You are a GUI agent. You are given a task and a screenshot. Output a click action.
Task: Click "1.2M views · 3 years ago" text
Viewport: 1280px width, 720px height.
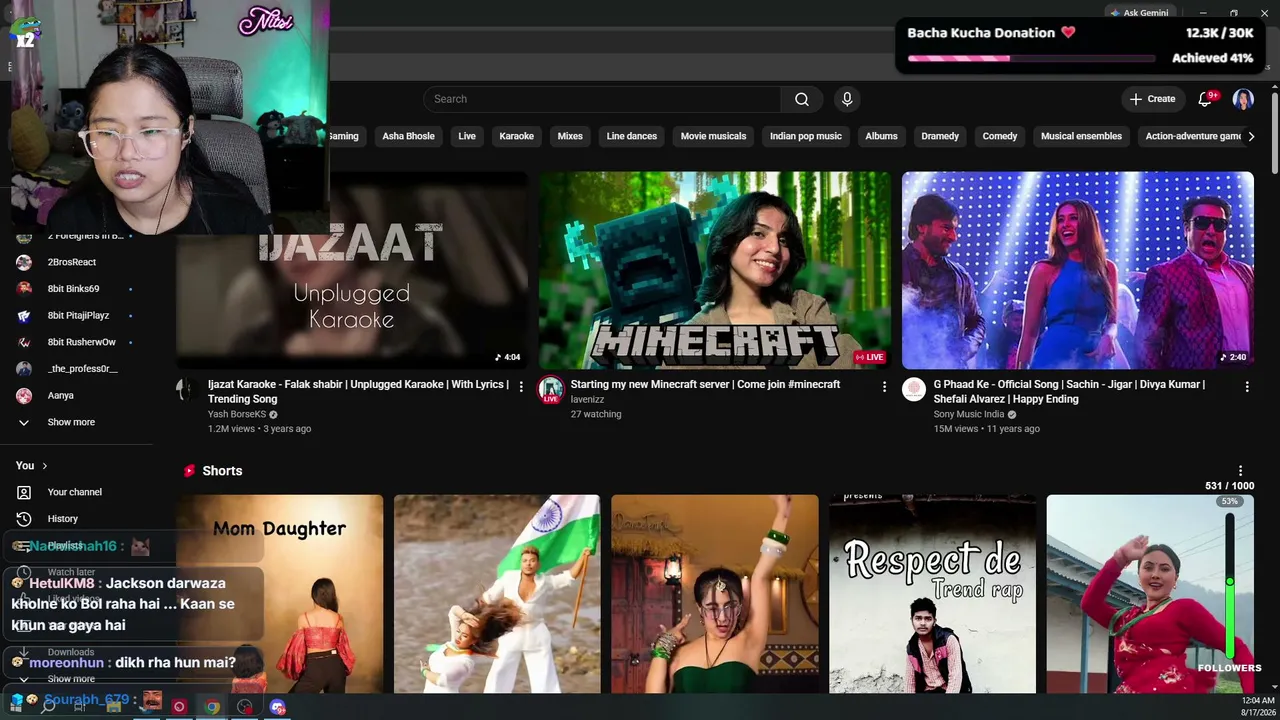tap(260, 429)
